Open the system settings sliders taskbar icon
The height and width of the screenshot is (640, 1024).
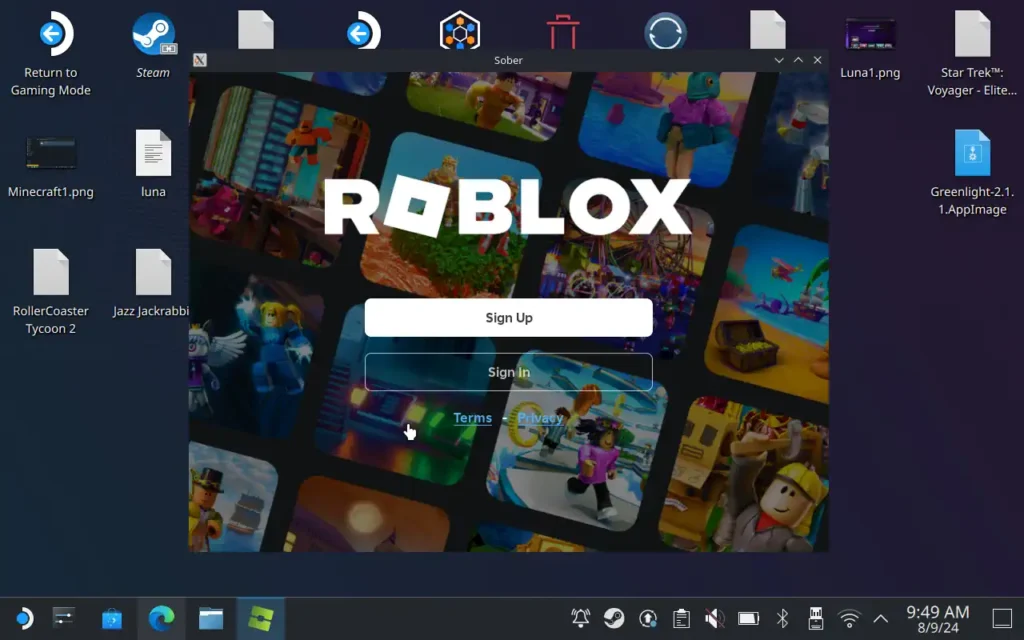click(x=64, y=618)
